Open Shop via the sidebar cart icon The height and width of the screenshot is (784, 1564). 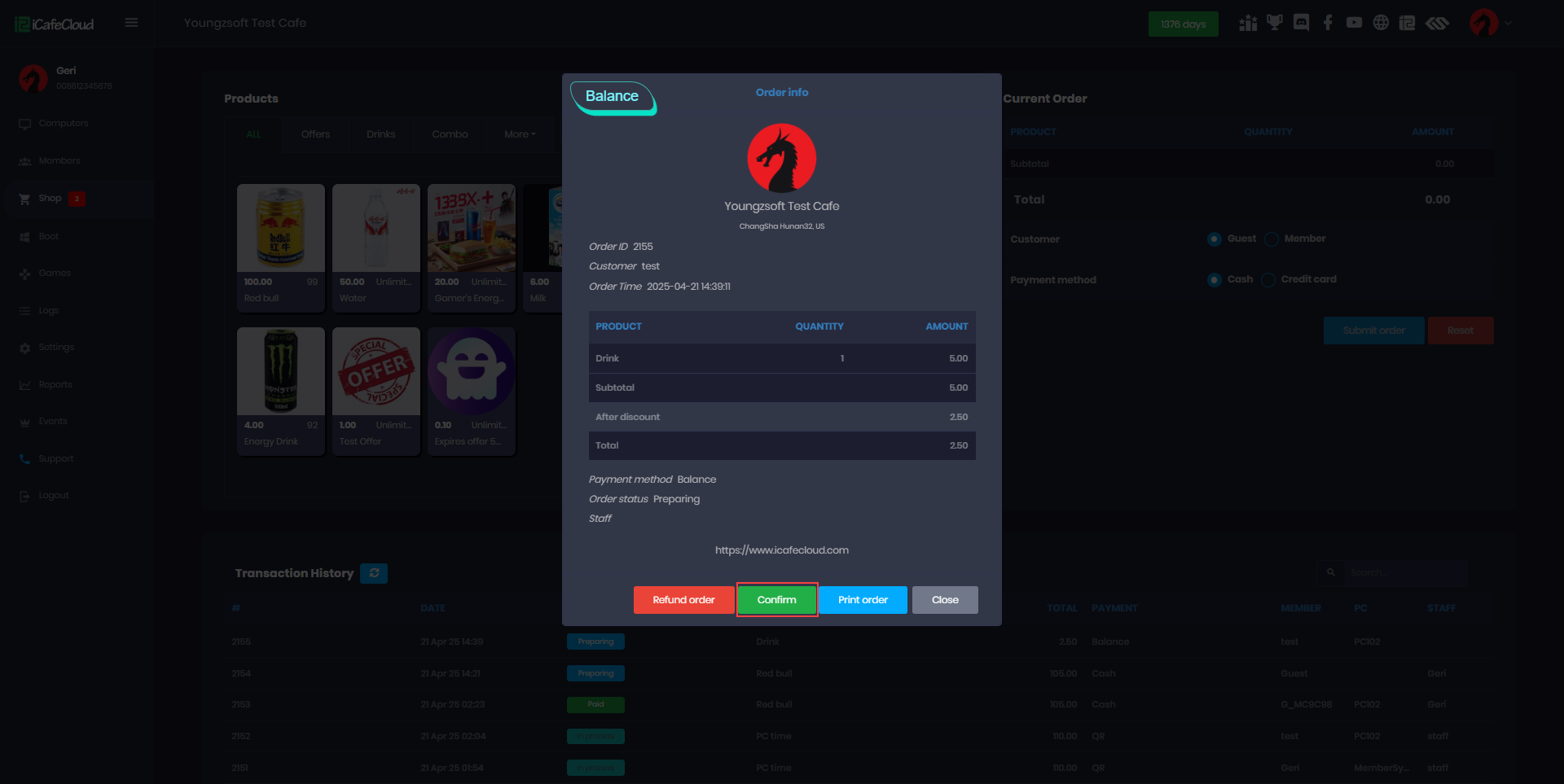point(24,199)
